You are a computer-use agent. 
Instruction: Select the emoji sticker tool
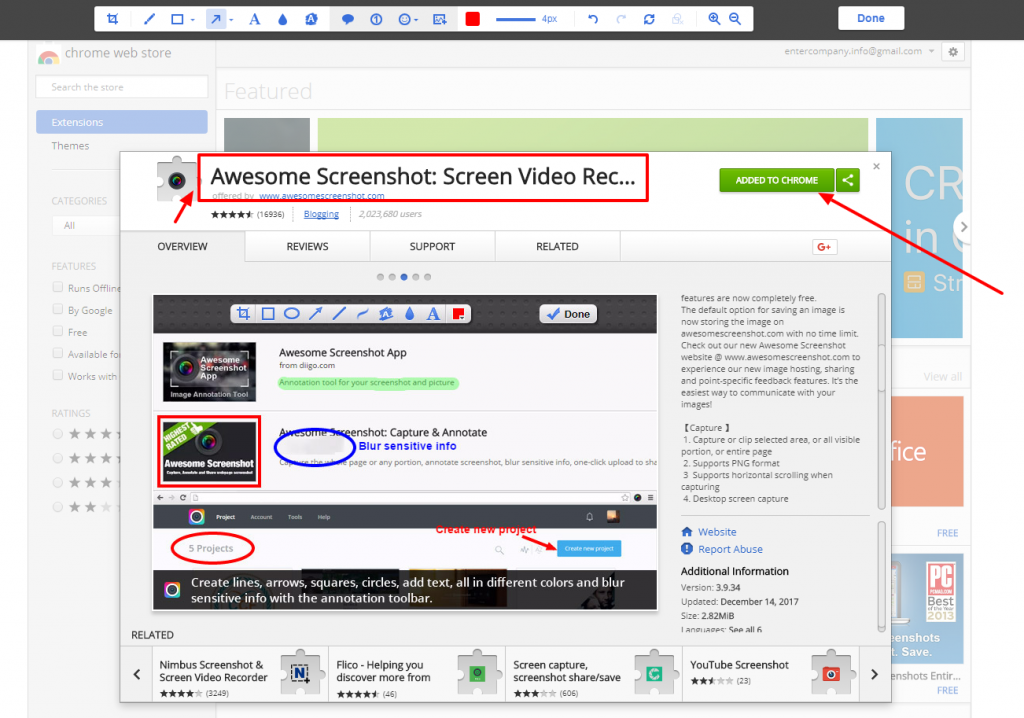pyautogui.click(x=404, y=19)
